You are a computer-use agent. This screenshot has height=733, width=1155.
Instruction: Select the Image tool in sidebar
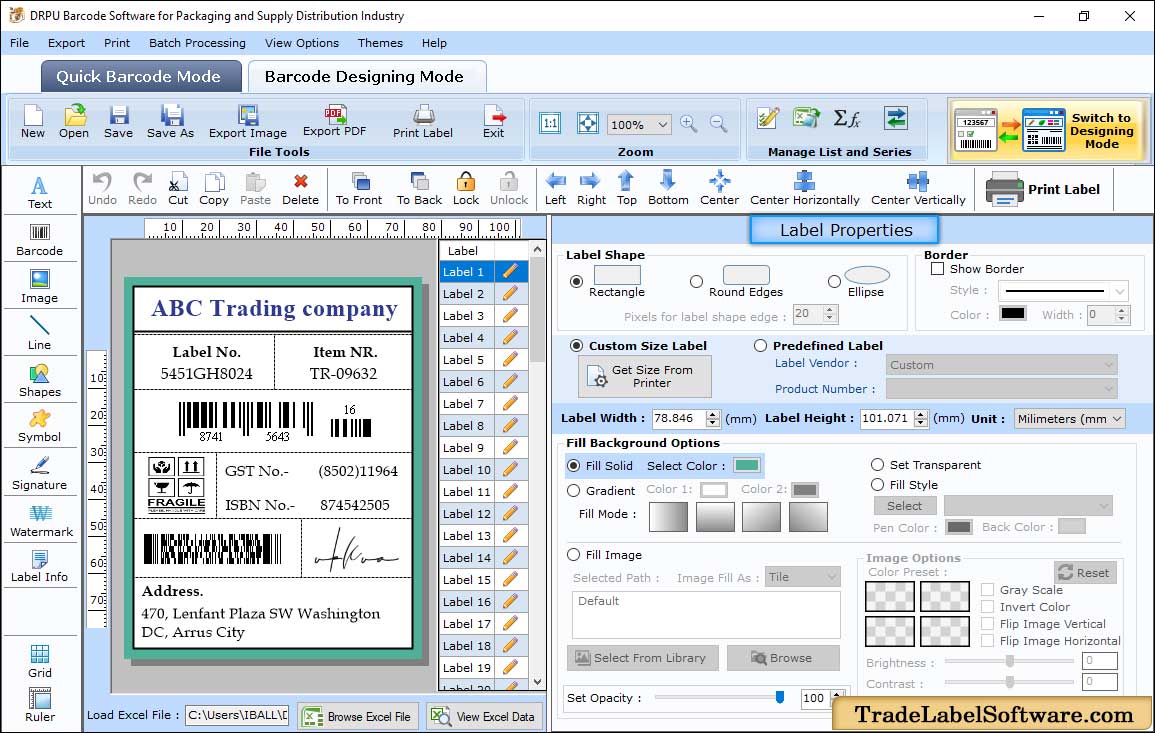tap(40, 287)
